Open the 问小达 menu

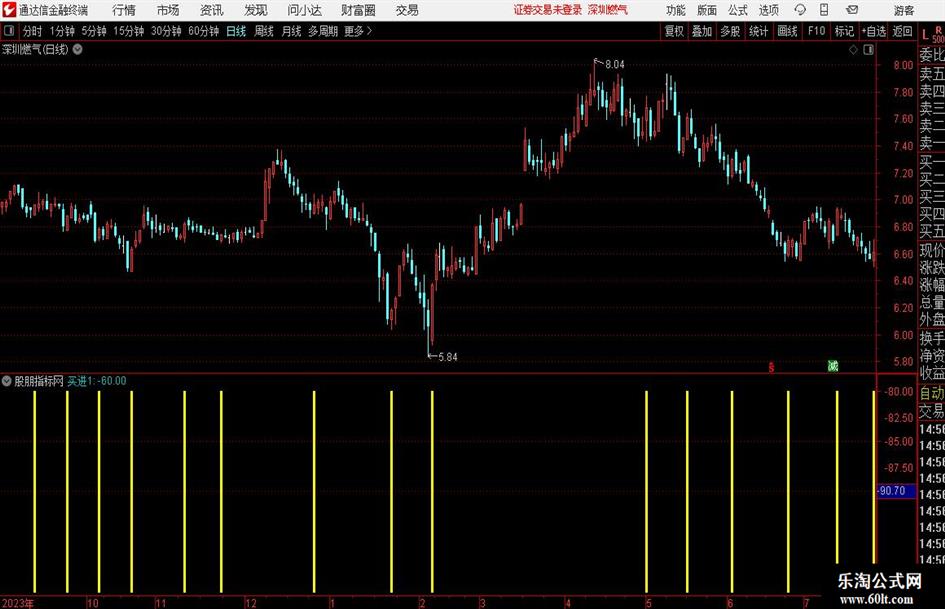click(x=304, y=10)
